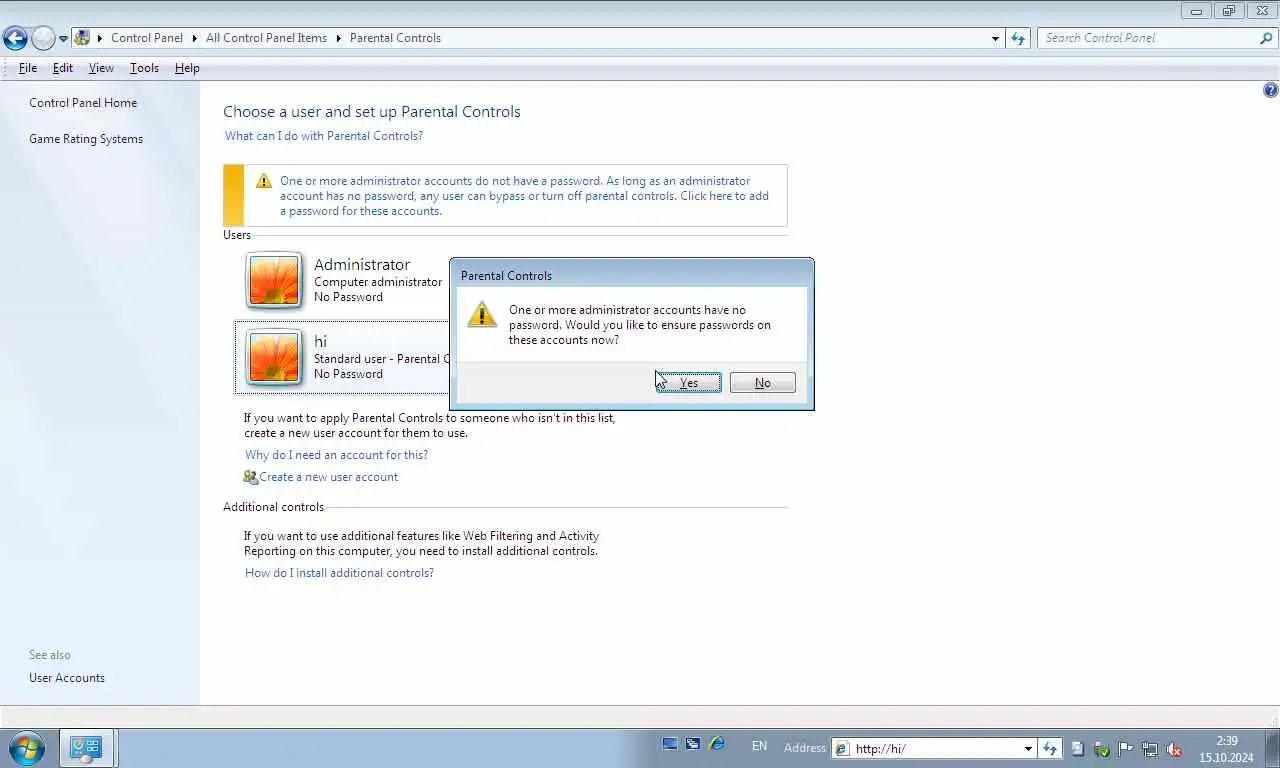Go to All Control Panel Items breadcrumb
1280x768 pixels.
click(266, 38)
